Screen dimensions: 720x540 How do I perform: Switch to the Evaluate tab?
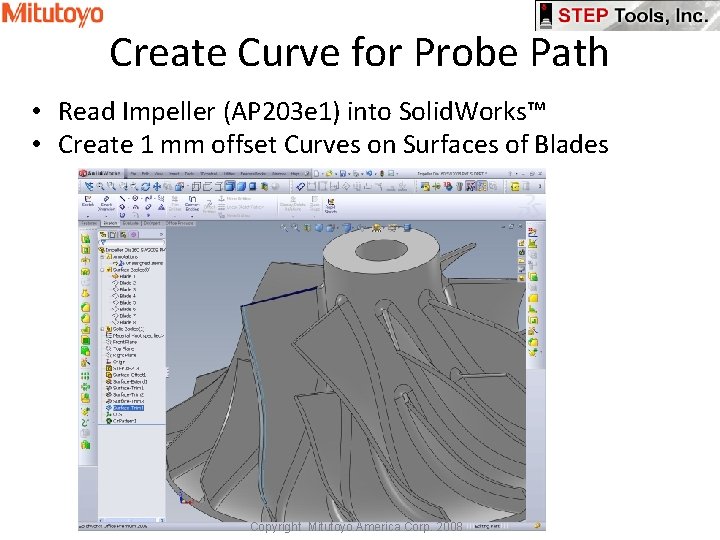tap(130, 224)
